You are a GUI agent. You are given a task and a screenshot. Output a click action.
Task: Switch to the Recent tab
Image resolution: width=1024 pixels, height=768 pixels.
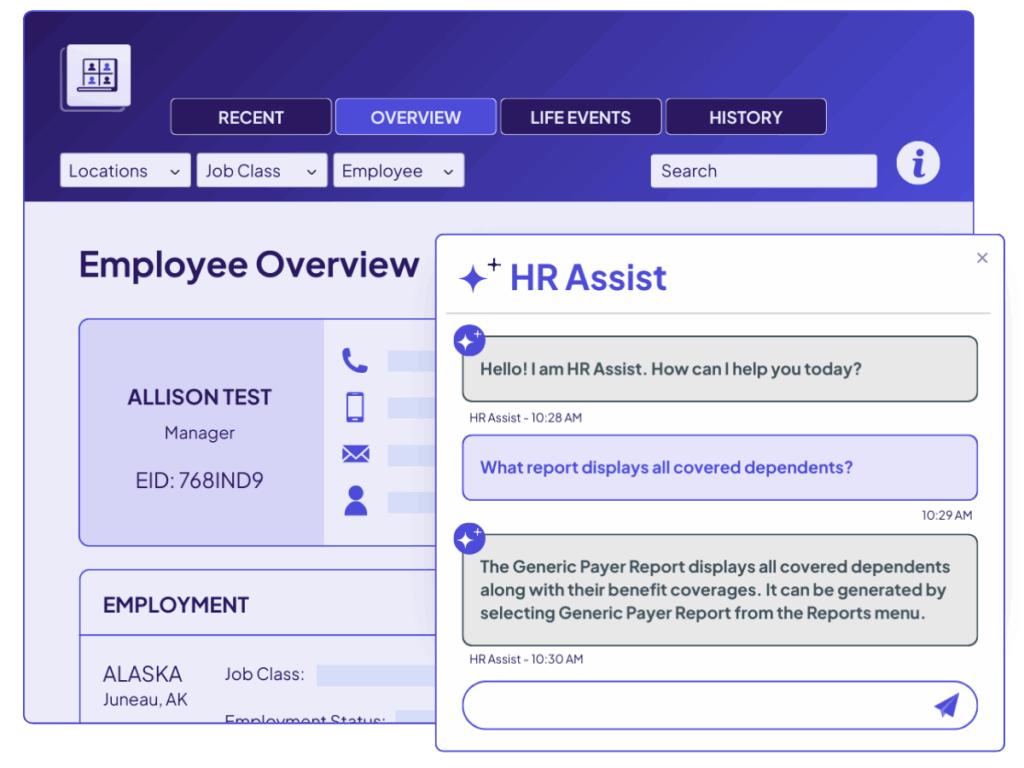point(251,117)
